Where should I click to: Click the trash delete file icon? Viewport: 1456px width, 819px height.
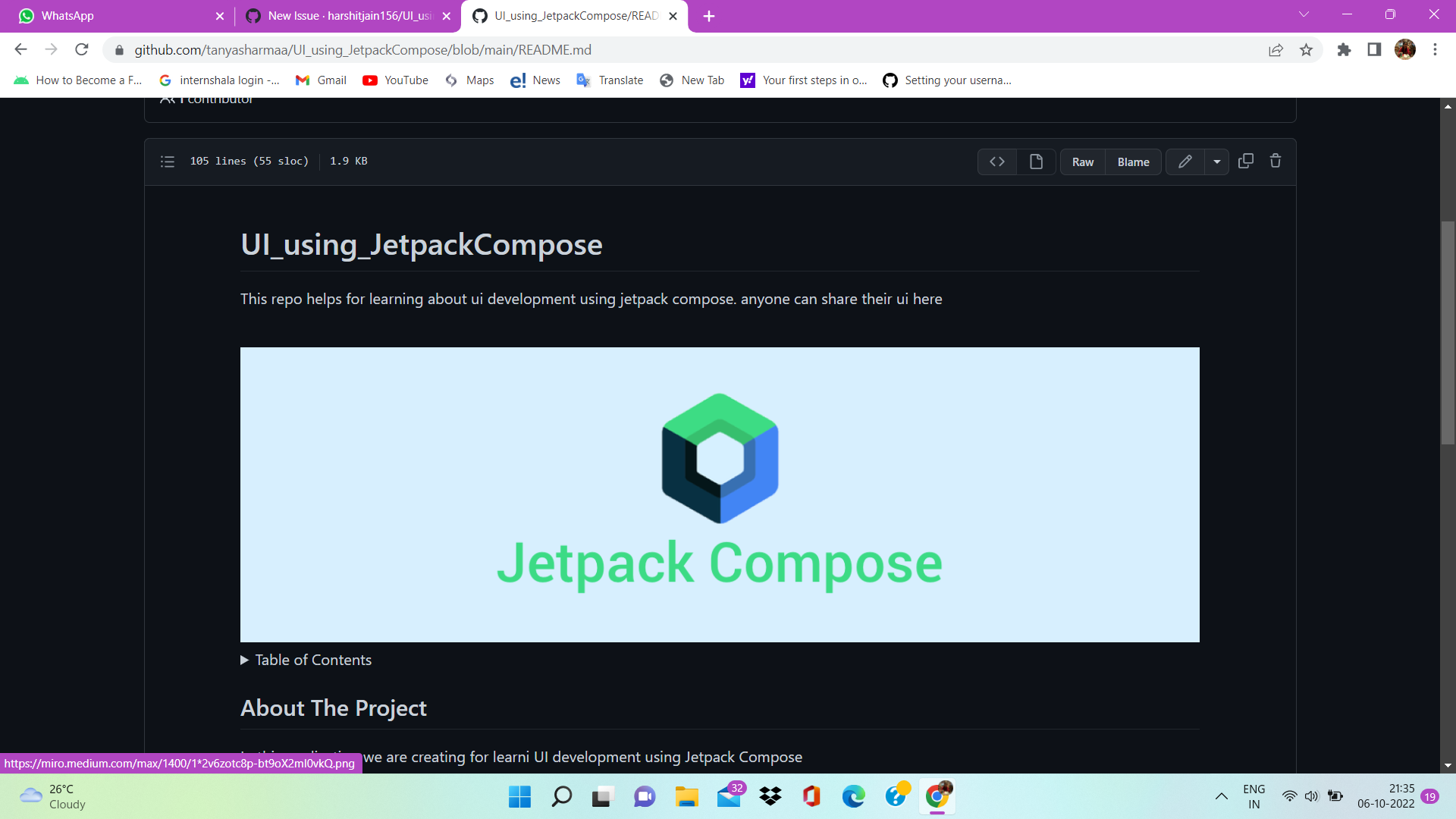[x=1276, y=161]
